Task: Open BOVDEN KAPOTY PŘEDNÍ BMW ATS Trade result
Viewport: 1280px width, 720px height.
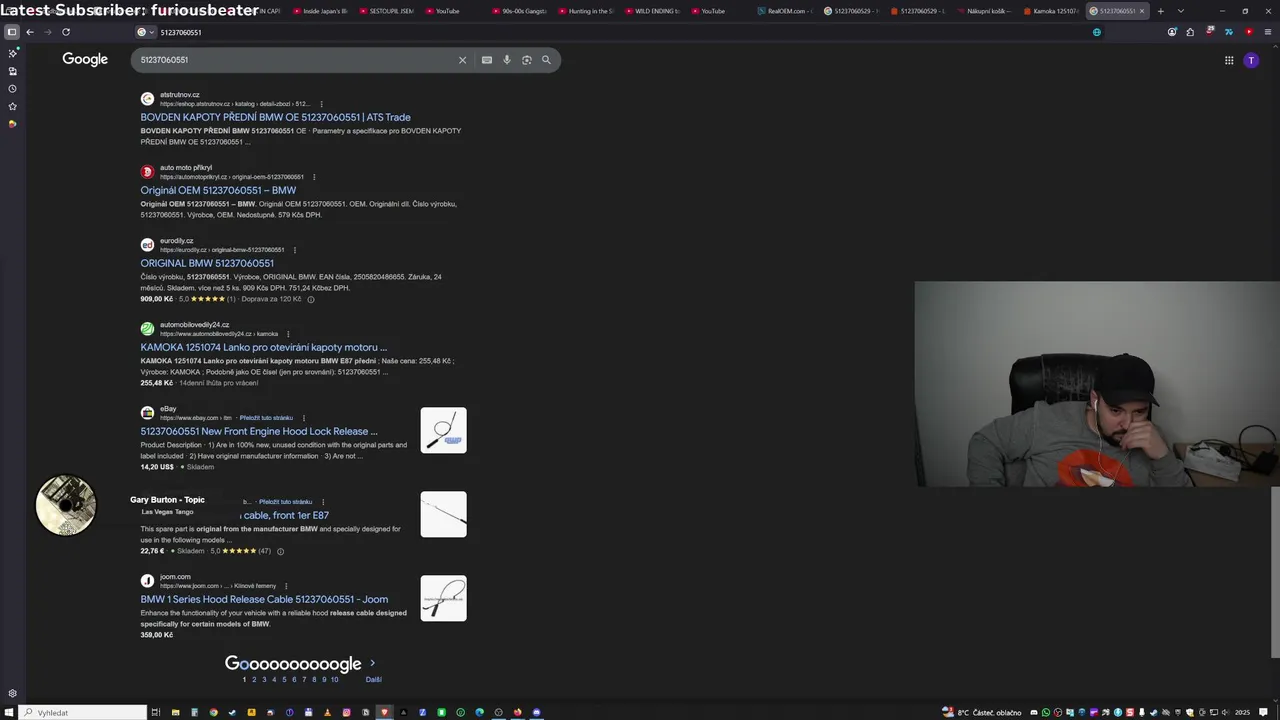Action: (275, 117)
